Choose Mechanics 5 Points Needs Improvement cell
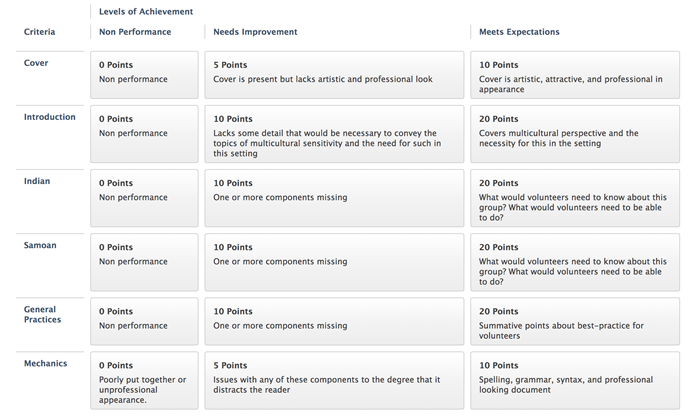The width and height of the screenshot is (700, 420). pos(334,381)
